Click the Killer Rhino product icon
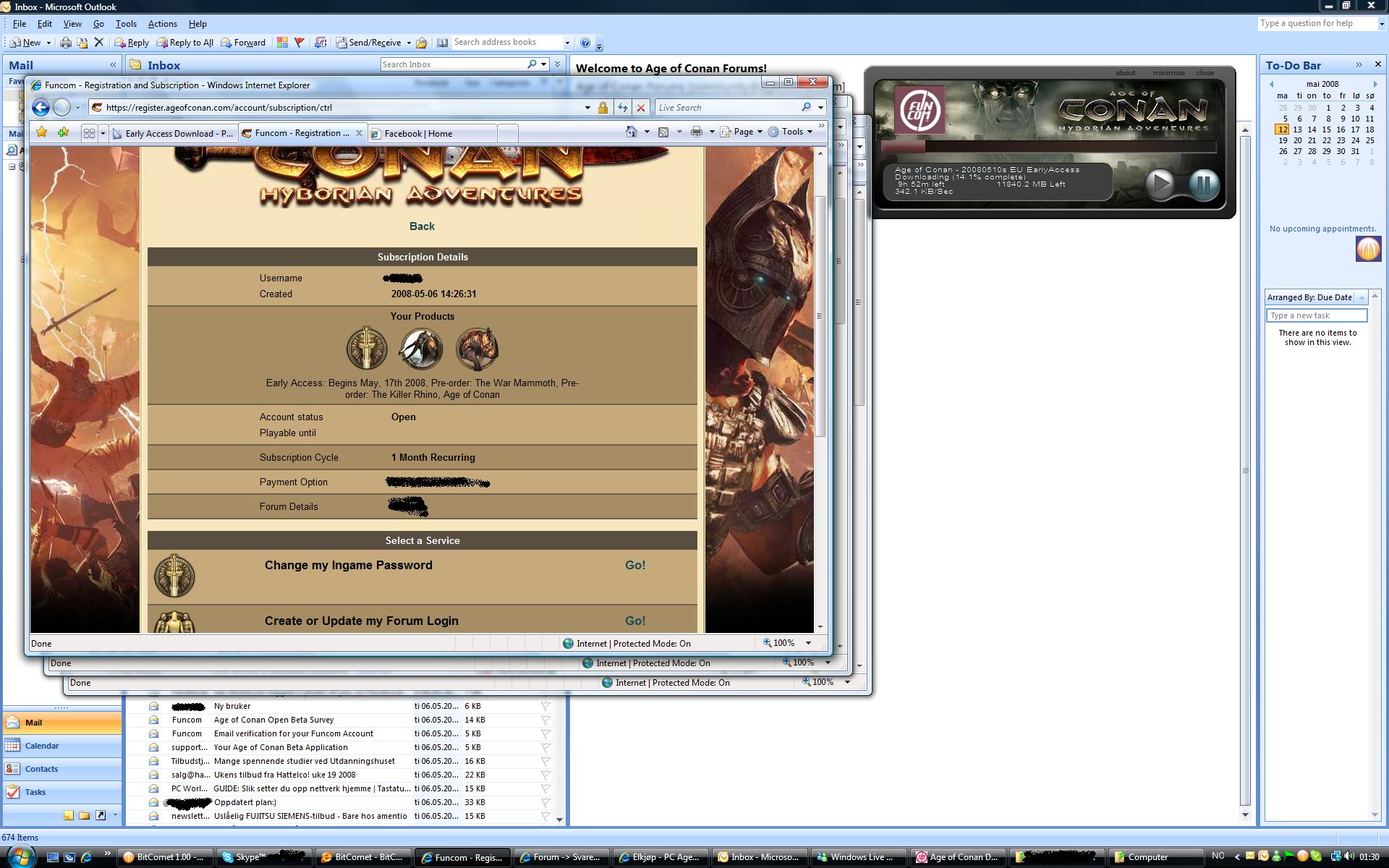The width and height of the screenshot is (1389, 868). pyautogui.click(x=477, y=349)
